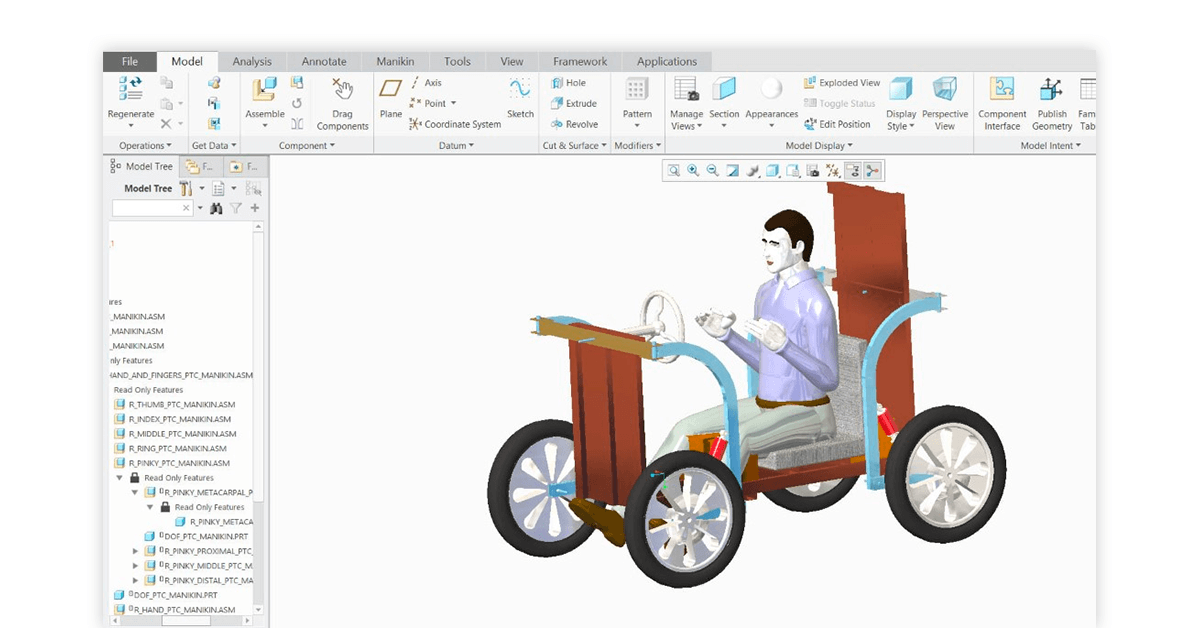Image resolution: width=1200 pixels, height=628 pixels.
Task: Toggle datum display filters in graphics toolbar
Action: click(x=833, y=171)
